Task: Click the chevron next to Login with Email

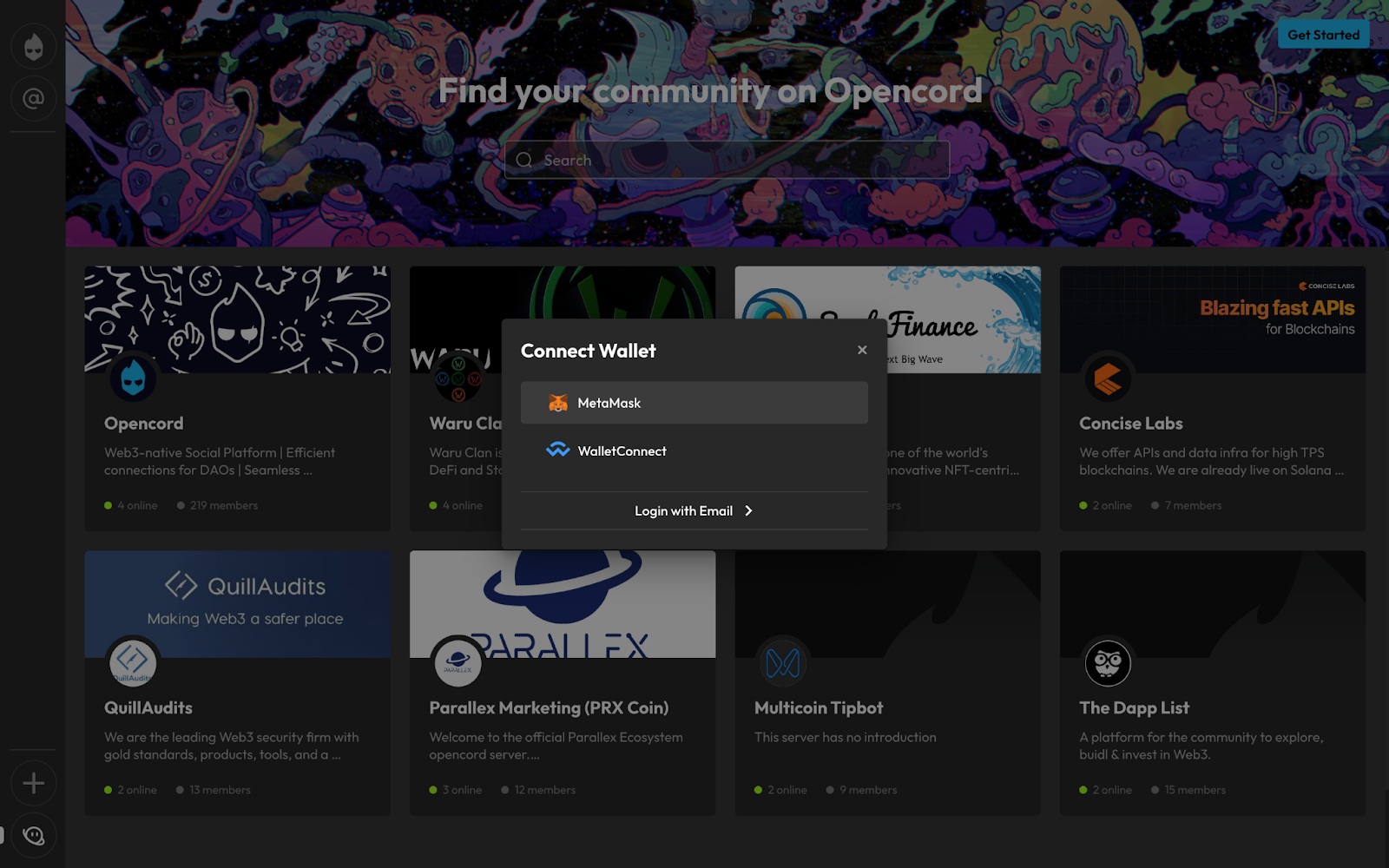Action: [x=748, y=510]
